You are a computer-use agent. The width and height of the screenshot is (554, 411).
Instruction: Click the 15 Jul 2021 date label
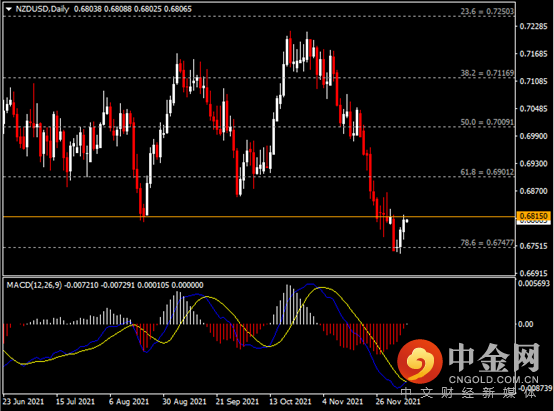coord(75,402)
